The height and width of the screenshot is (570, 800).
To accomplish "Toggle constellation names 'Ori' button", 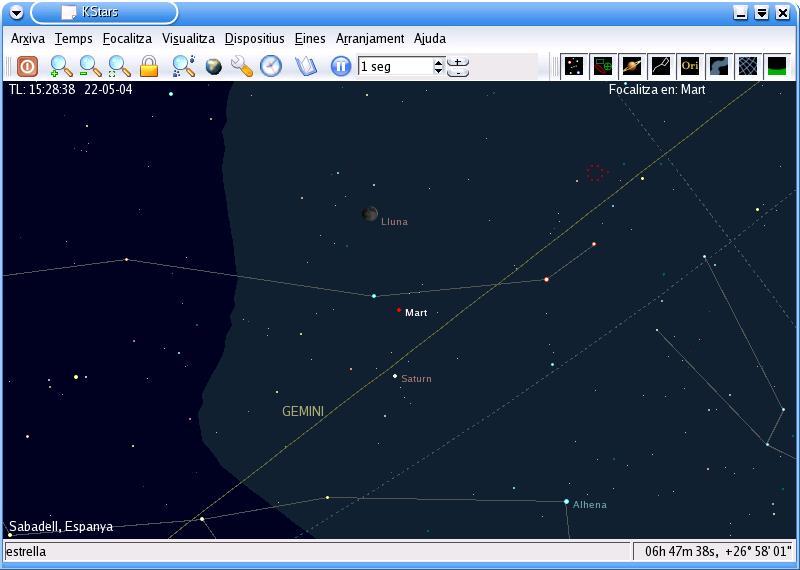I will (690, 66).
